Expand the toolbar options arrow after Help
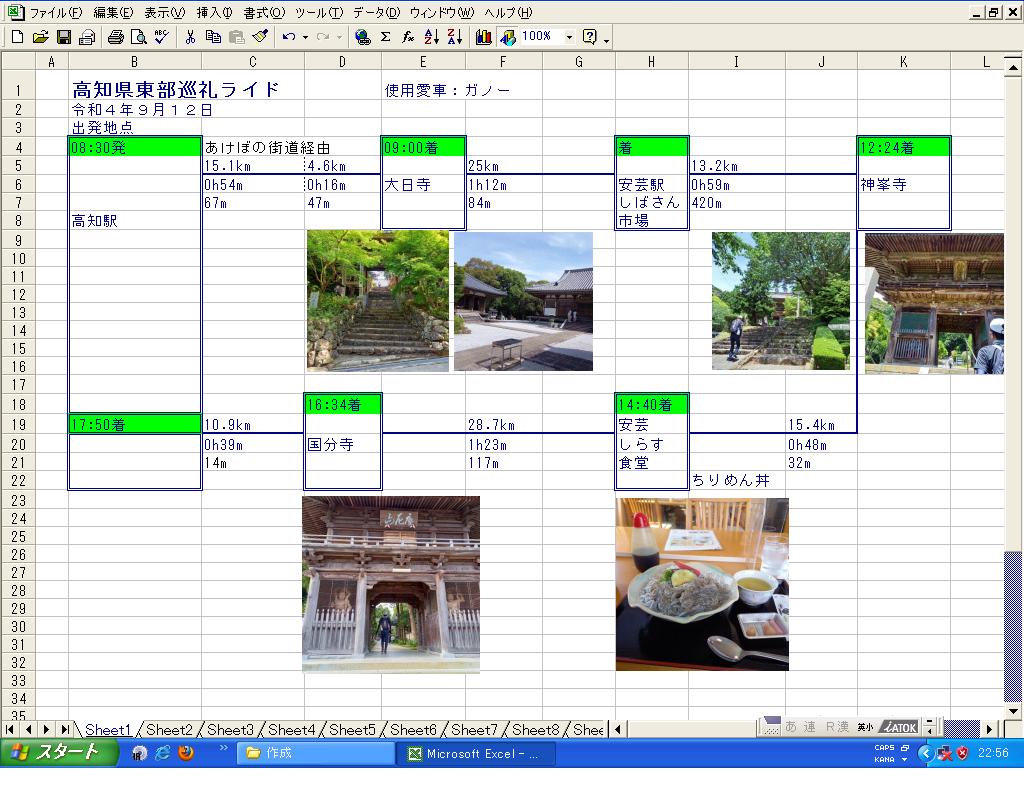 [x=607, y=39]
